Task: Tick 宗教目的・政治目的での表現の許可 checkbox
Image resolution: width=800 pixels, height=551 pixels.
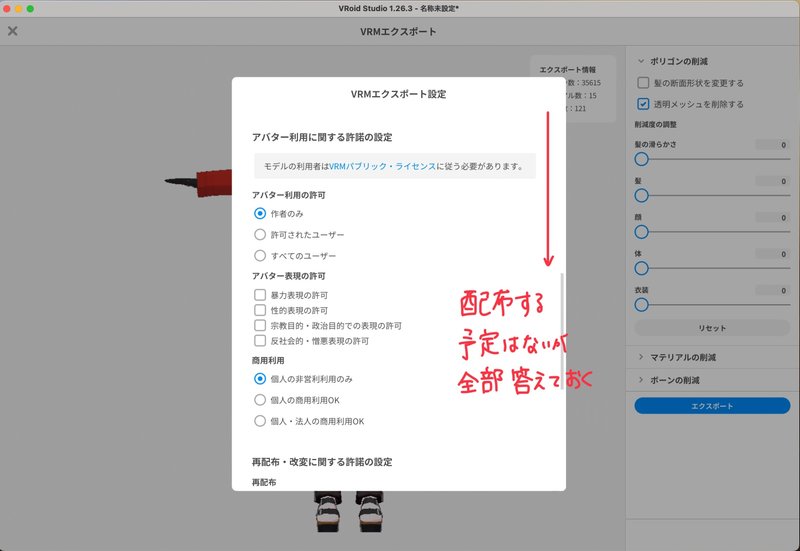Action: coord(260,325)
